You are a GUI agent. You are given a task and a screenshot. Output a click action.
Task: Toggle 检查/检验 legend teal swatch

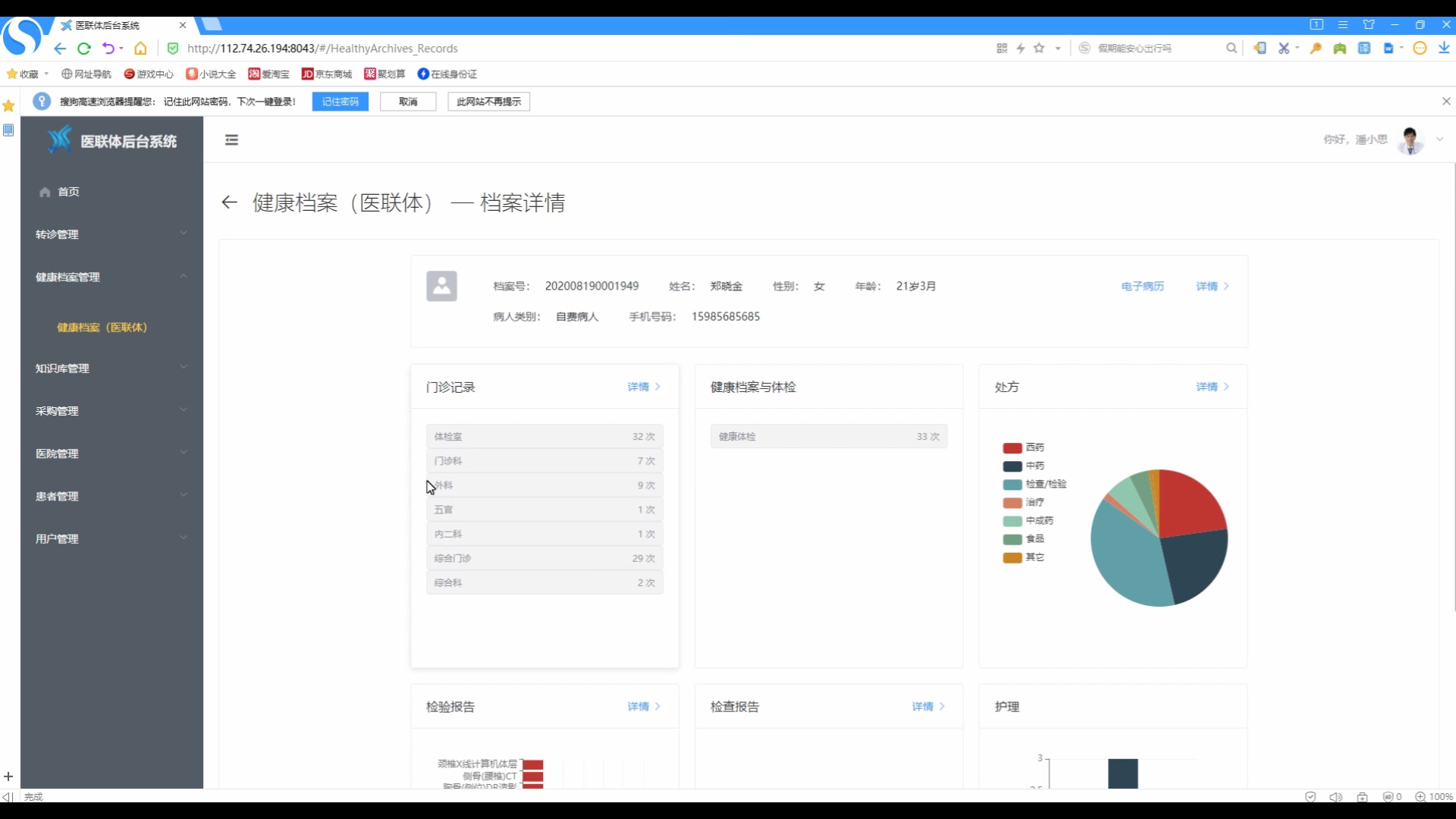point(1012,485)
